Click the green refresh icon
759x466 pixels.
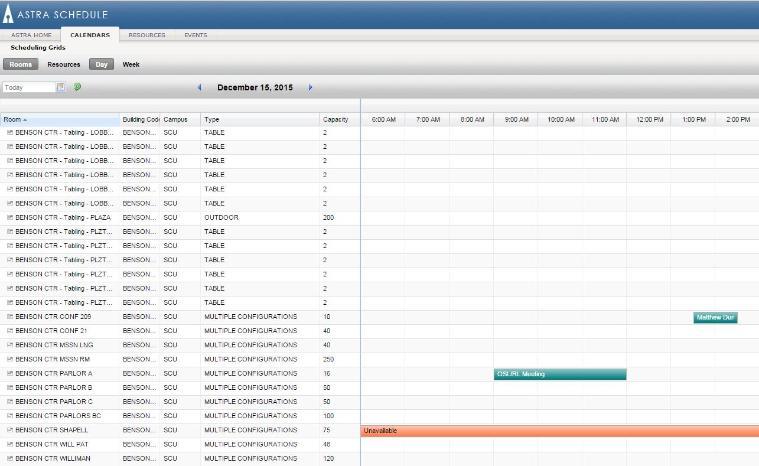tap(77, 88)
